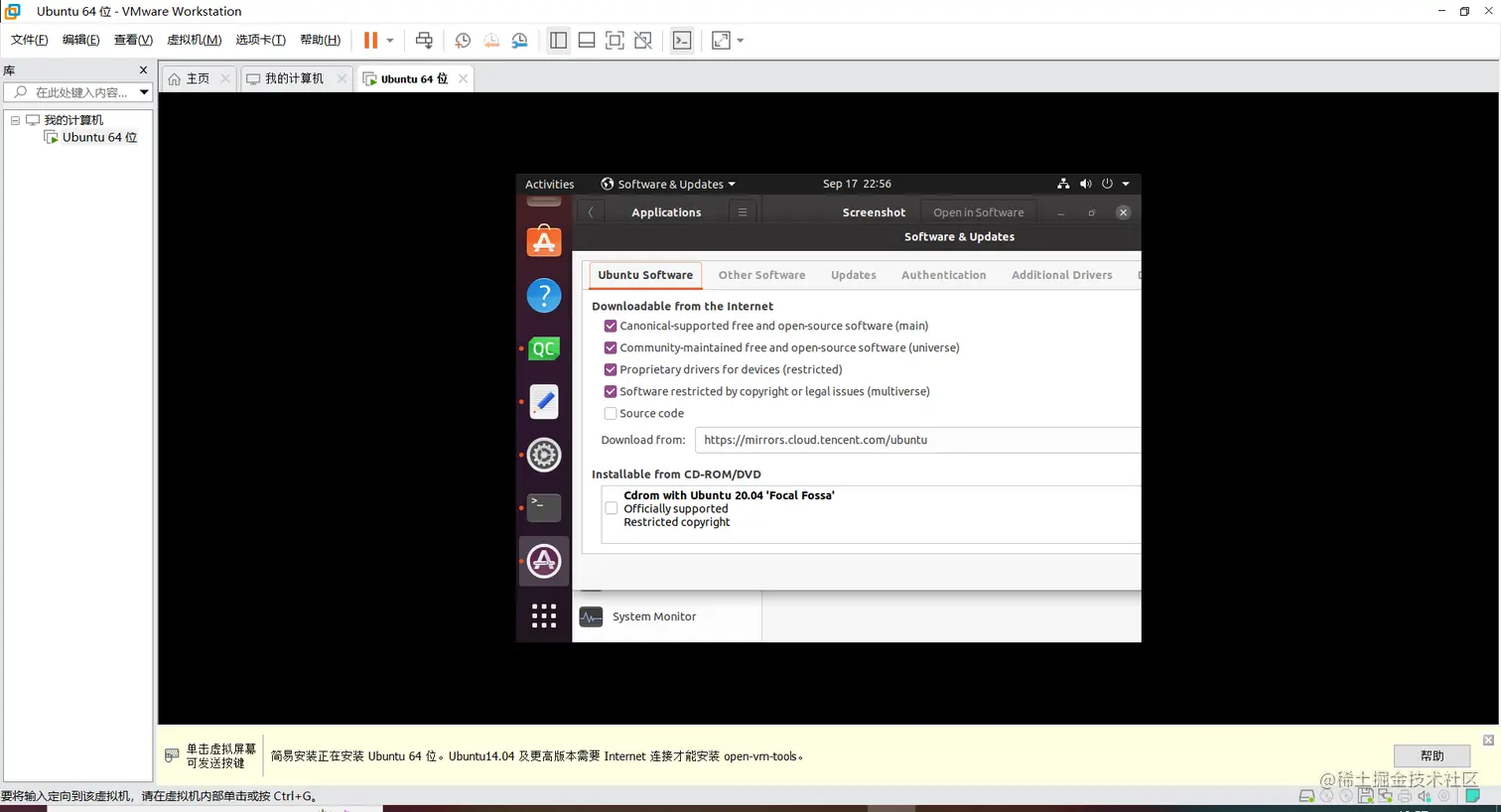1501x812 pixels.
Task: Go back in the Applications window
Action: click(591, 212)
